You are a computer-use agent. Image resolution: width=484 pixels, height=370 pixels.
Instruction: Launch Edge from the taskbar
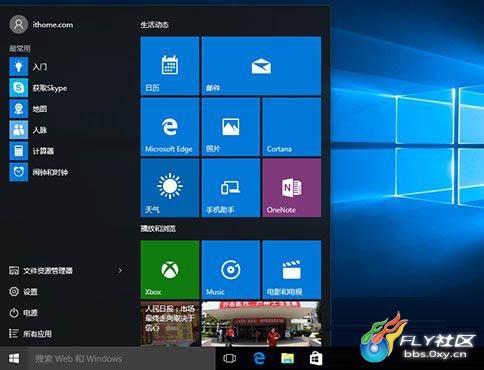pos(259,359)
